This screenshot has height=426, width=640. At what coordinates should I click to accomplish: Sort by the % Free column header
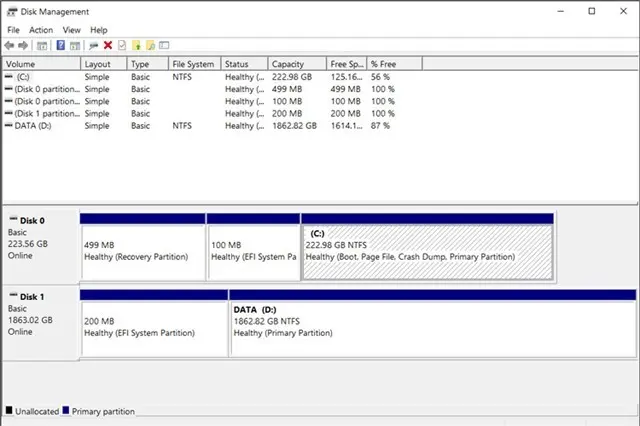tap(394, 64)
